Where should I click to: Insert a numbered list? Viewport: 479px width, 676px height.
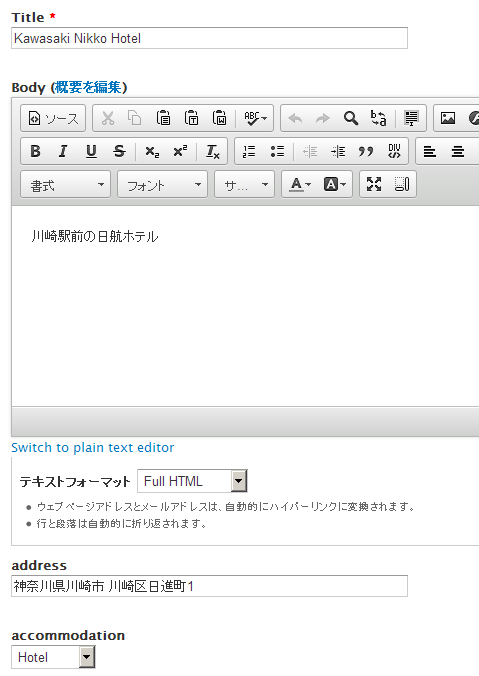(249, 151)
